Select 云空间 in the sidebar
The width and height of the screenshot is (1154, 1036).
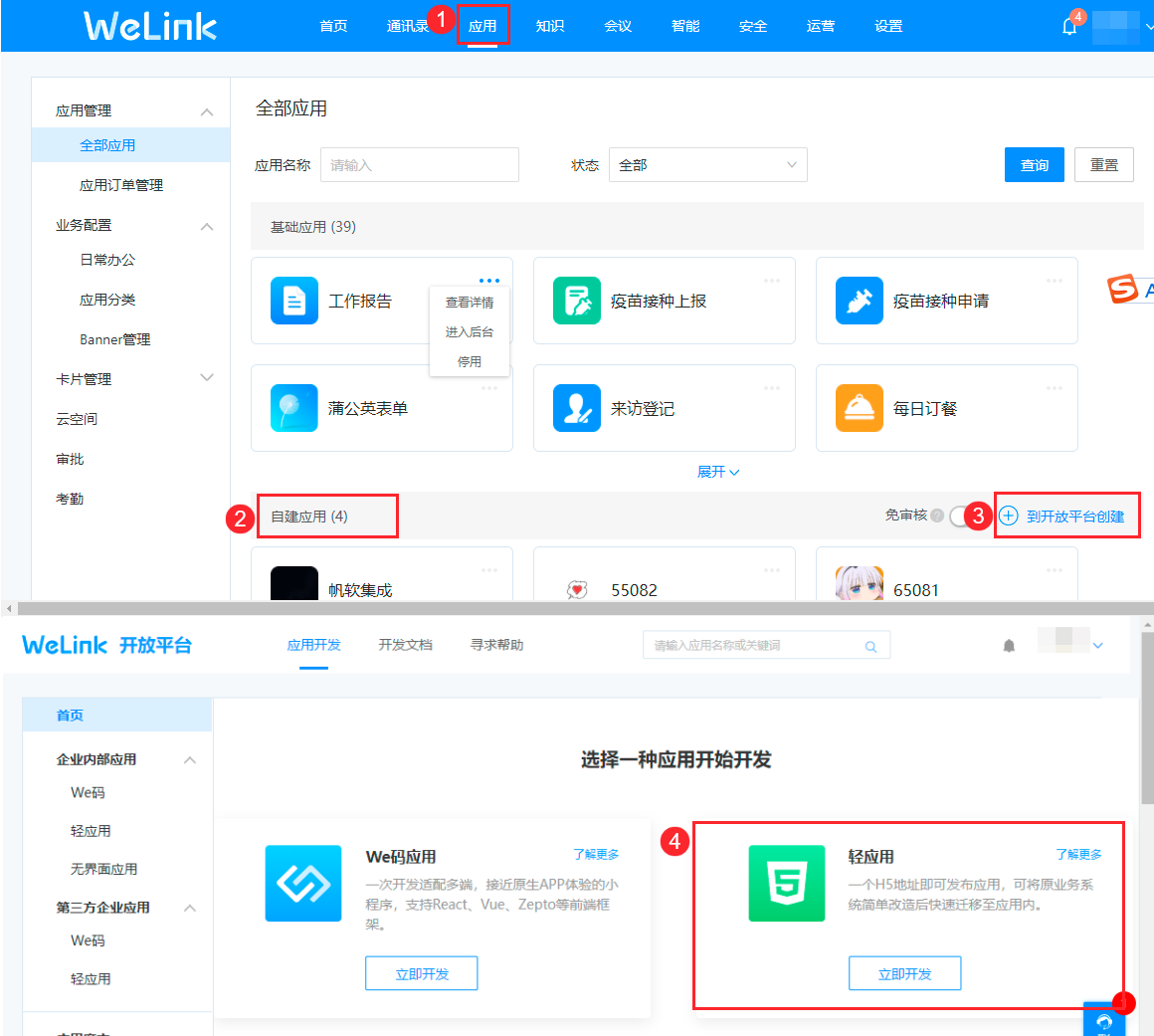tap(77, 419)
